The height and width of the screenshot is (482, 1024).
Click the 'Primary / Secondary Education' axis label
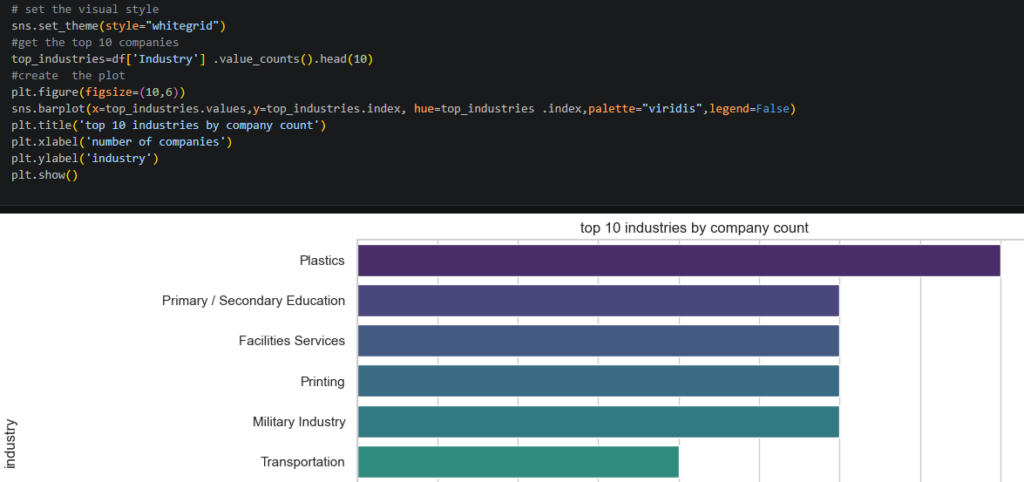(x=253, y=301)
